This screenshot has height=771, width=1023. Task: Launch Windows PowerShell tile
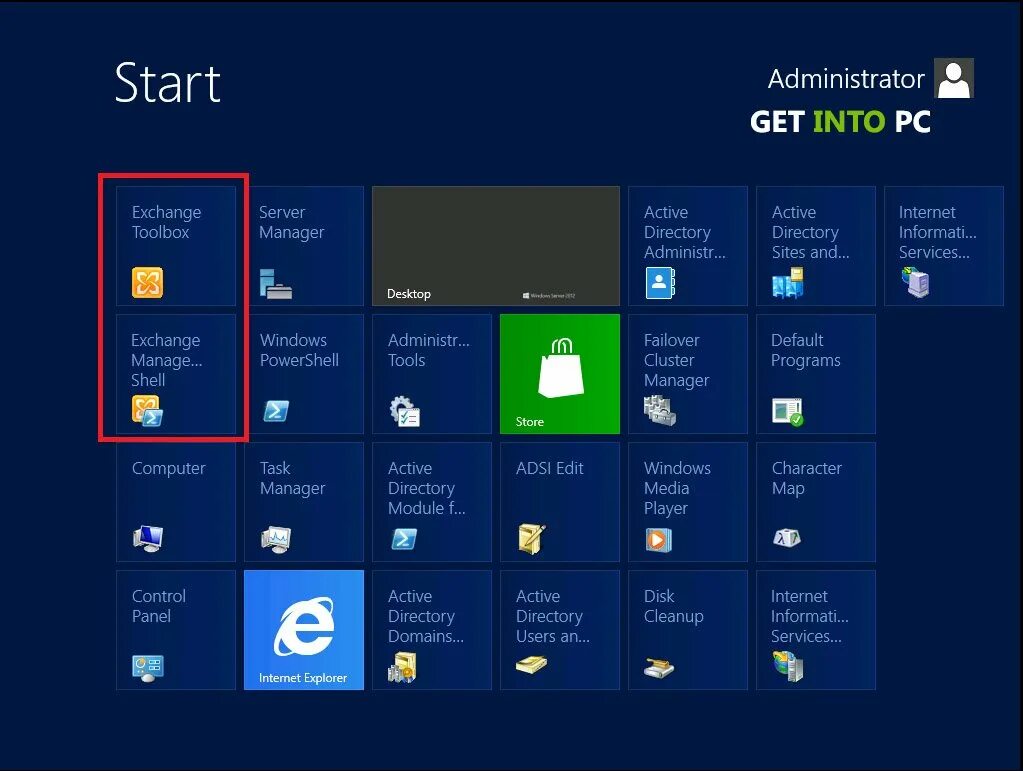[304, 374]
